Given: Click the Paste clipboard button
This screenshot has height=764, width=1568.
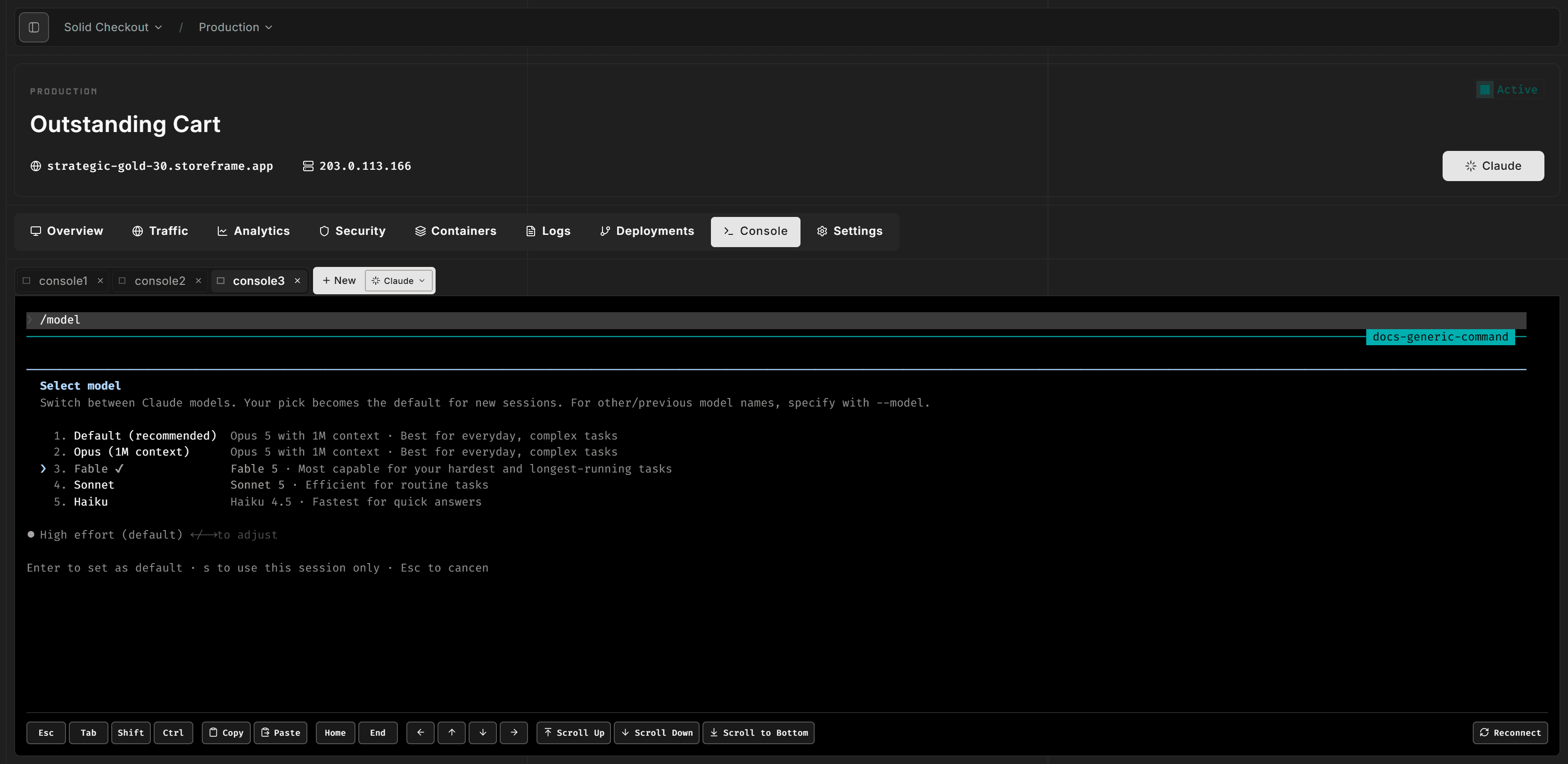Looking at the screenshot, I should point(281,733).
